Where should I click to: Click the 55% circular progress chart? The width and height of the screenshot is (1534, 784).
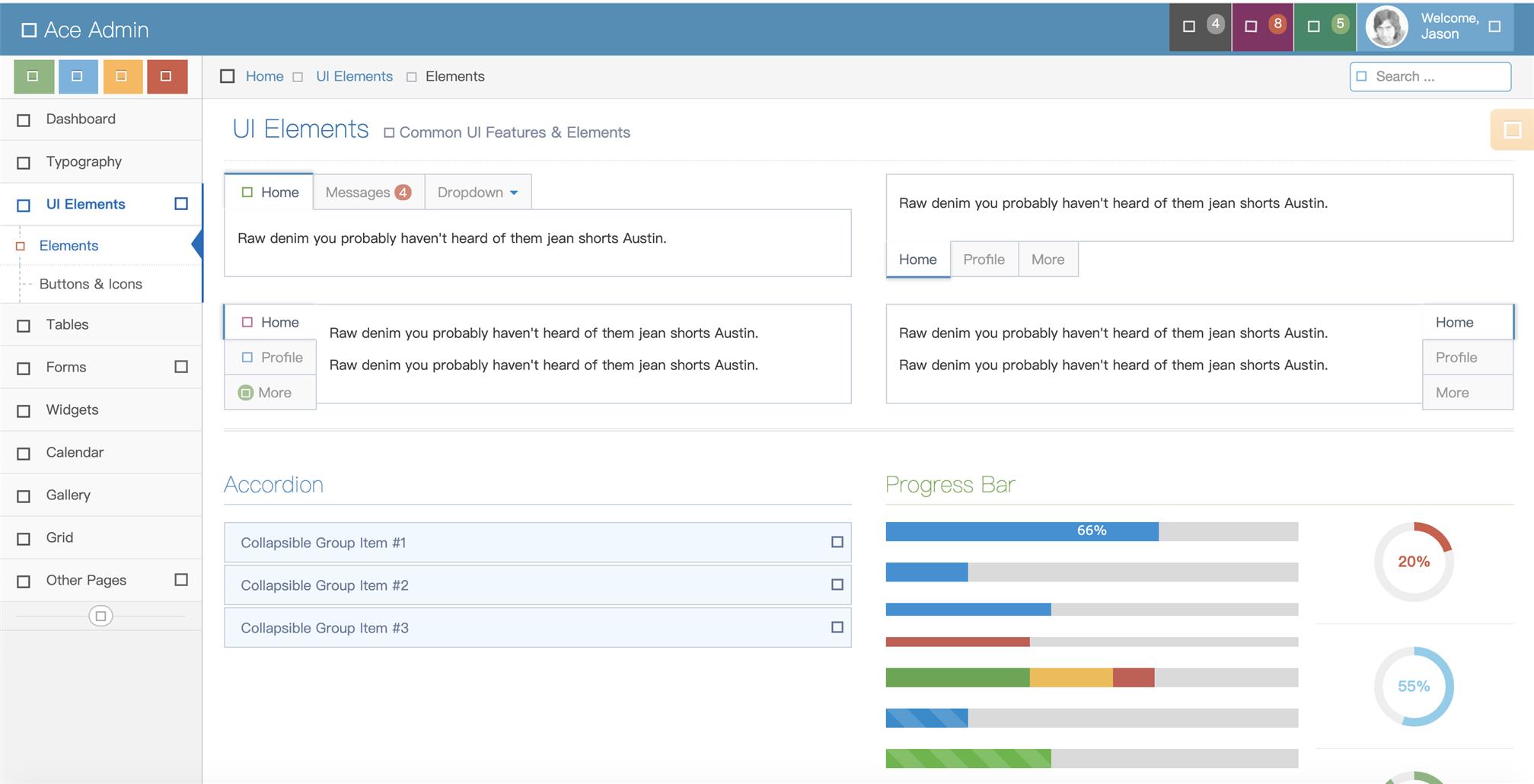1414,687
